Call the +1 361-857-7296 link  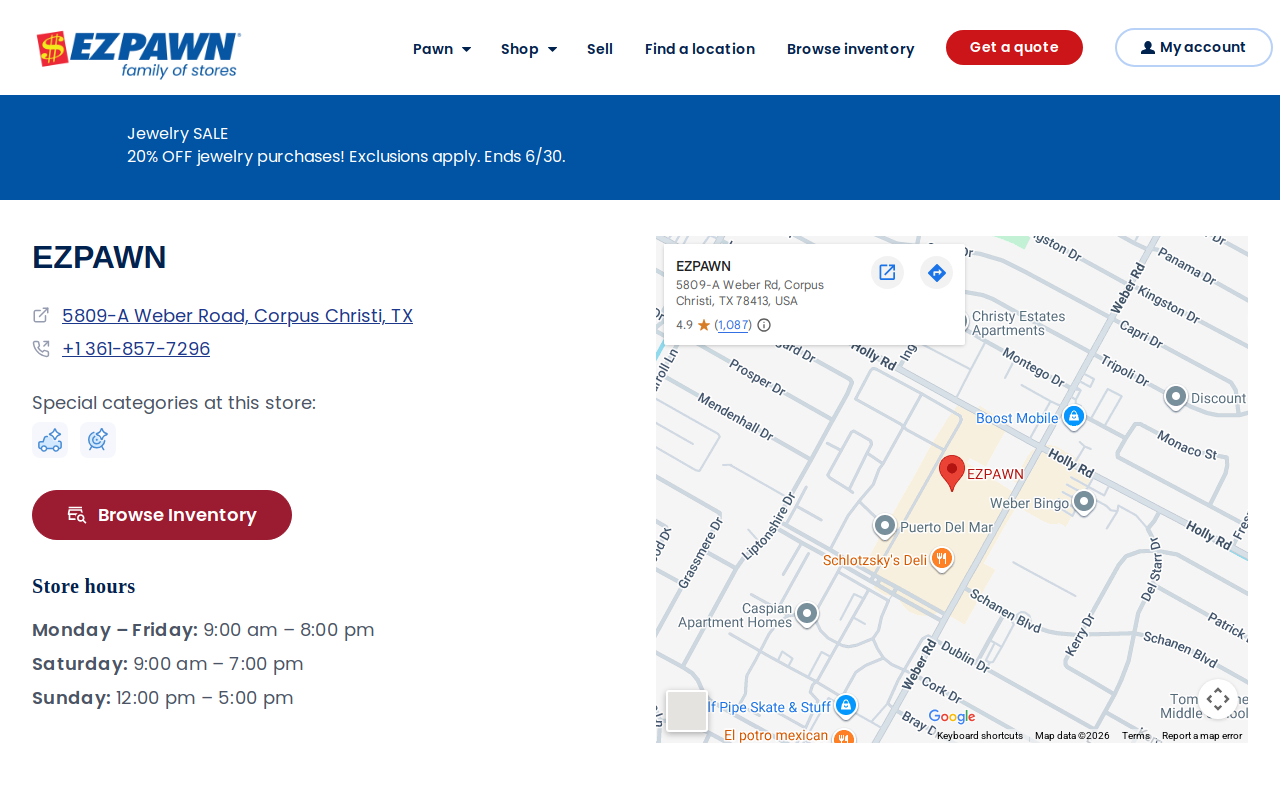click(136, 349)
